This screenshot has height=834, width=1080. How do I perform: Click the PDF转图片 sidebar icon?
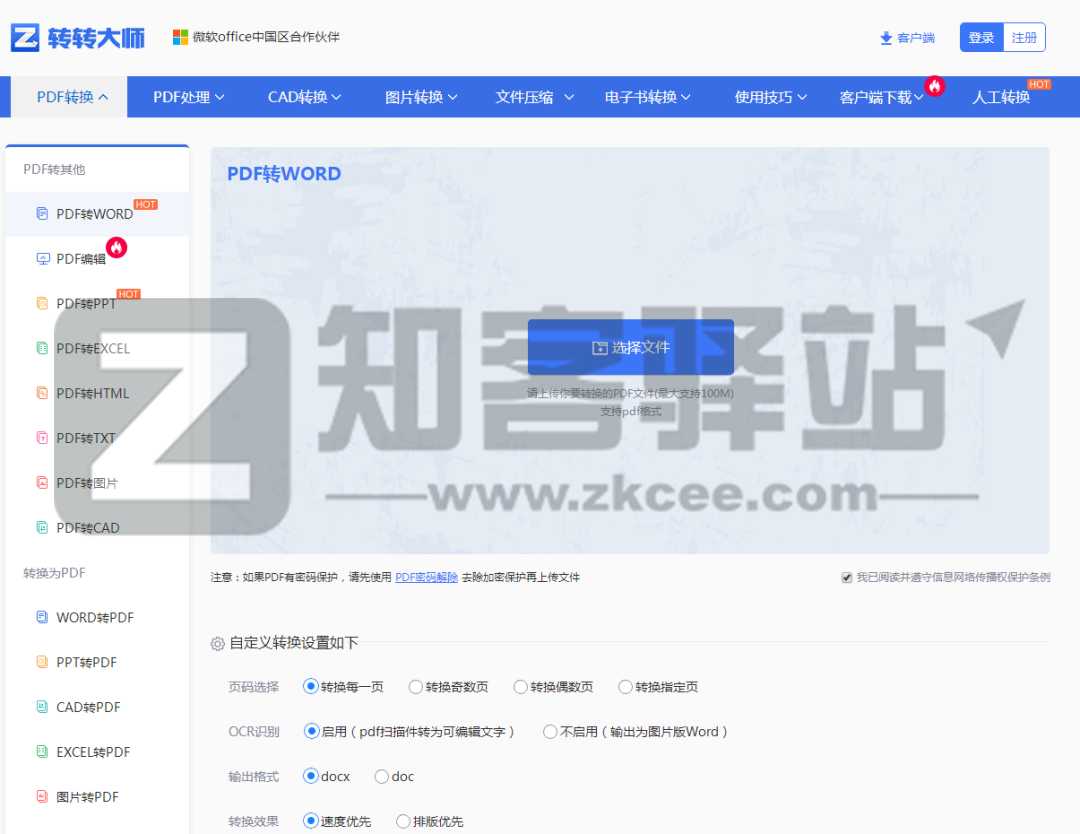click(42, 483)
